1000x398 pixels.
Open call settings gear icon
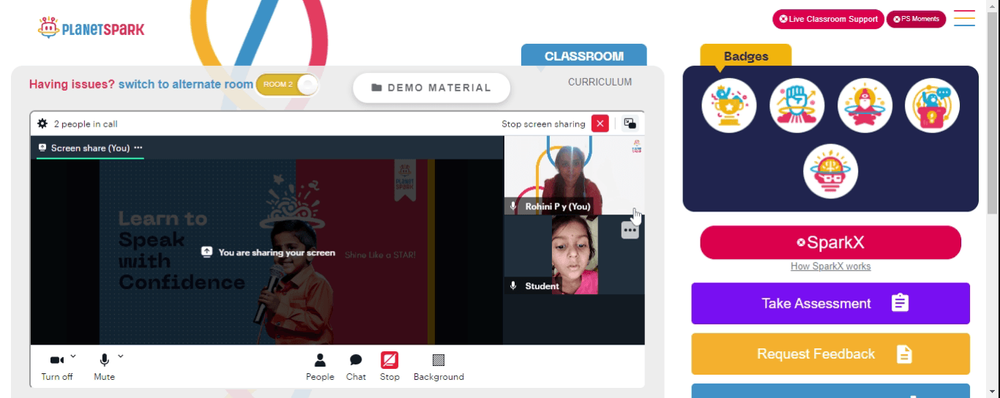tap(43, 124)
